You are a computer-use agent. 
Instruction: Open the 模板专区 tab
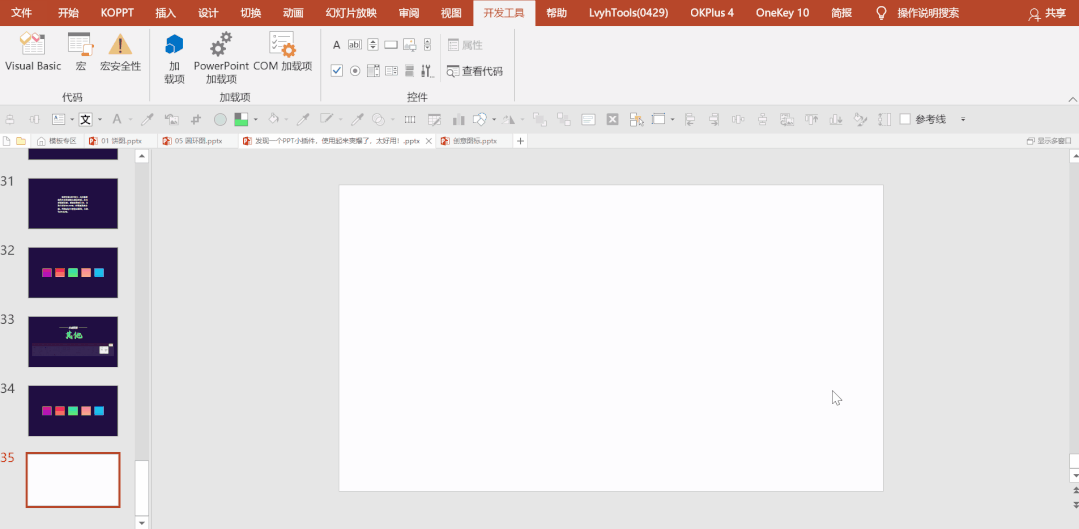point(57,141)
